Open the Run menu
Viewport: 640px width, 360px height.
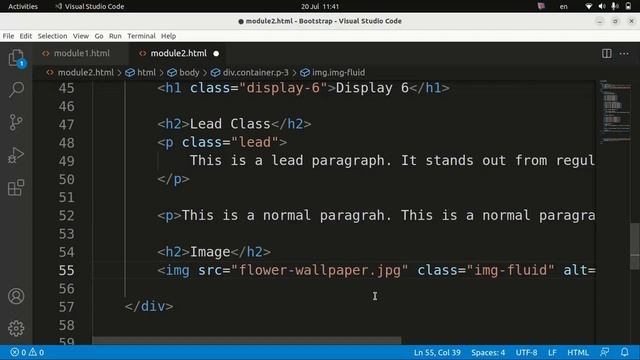click(x=115, y=36)
